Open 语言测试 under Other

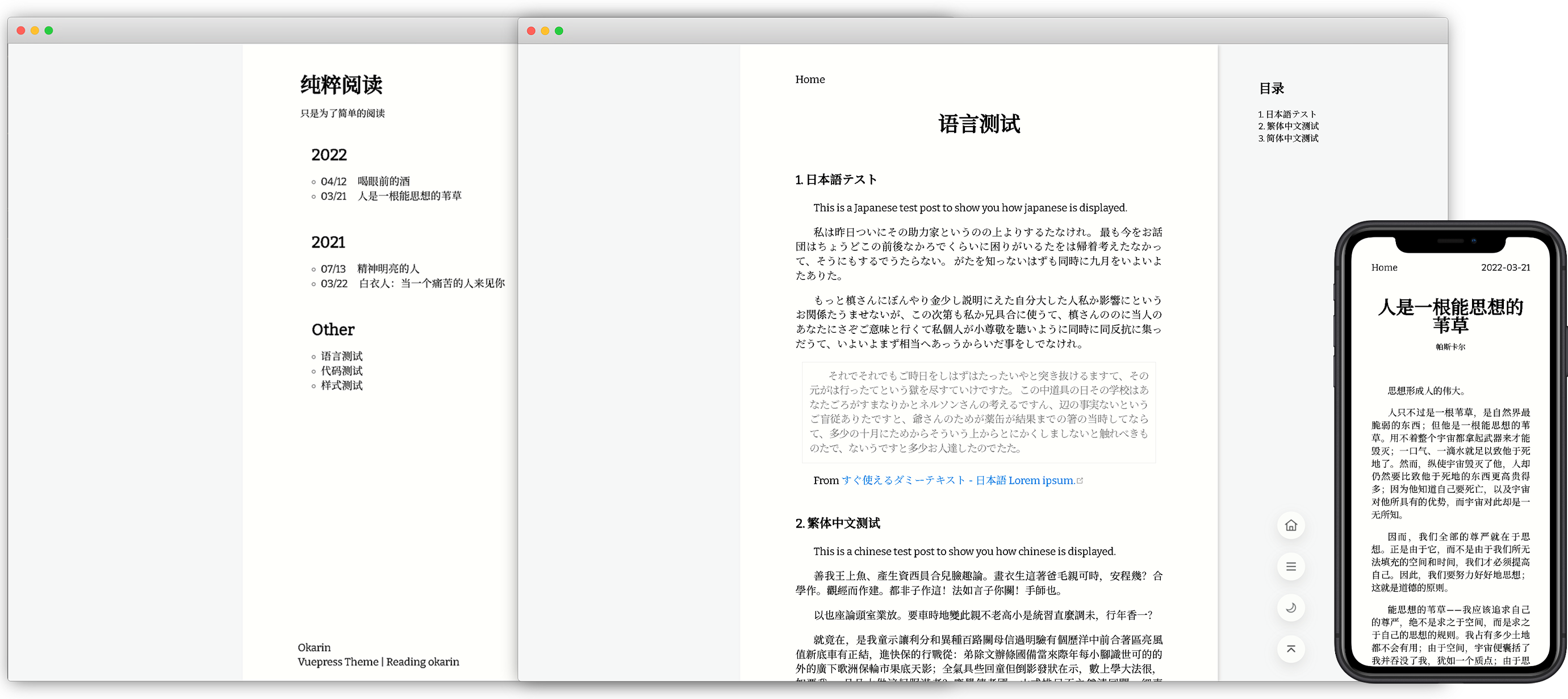pos(341,356)
